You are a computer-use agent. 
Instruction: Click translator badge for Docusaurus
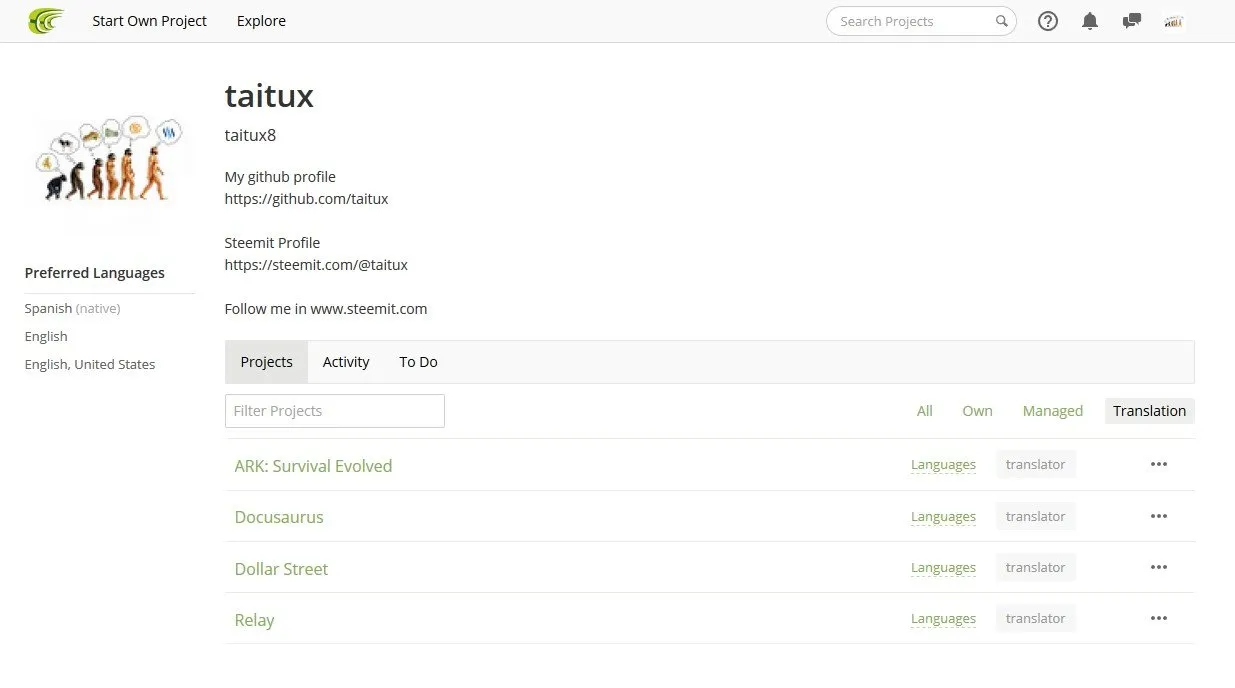click(1036, 516)
